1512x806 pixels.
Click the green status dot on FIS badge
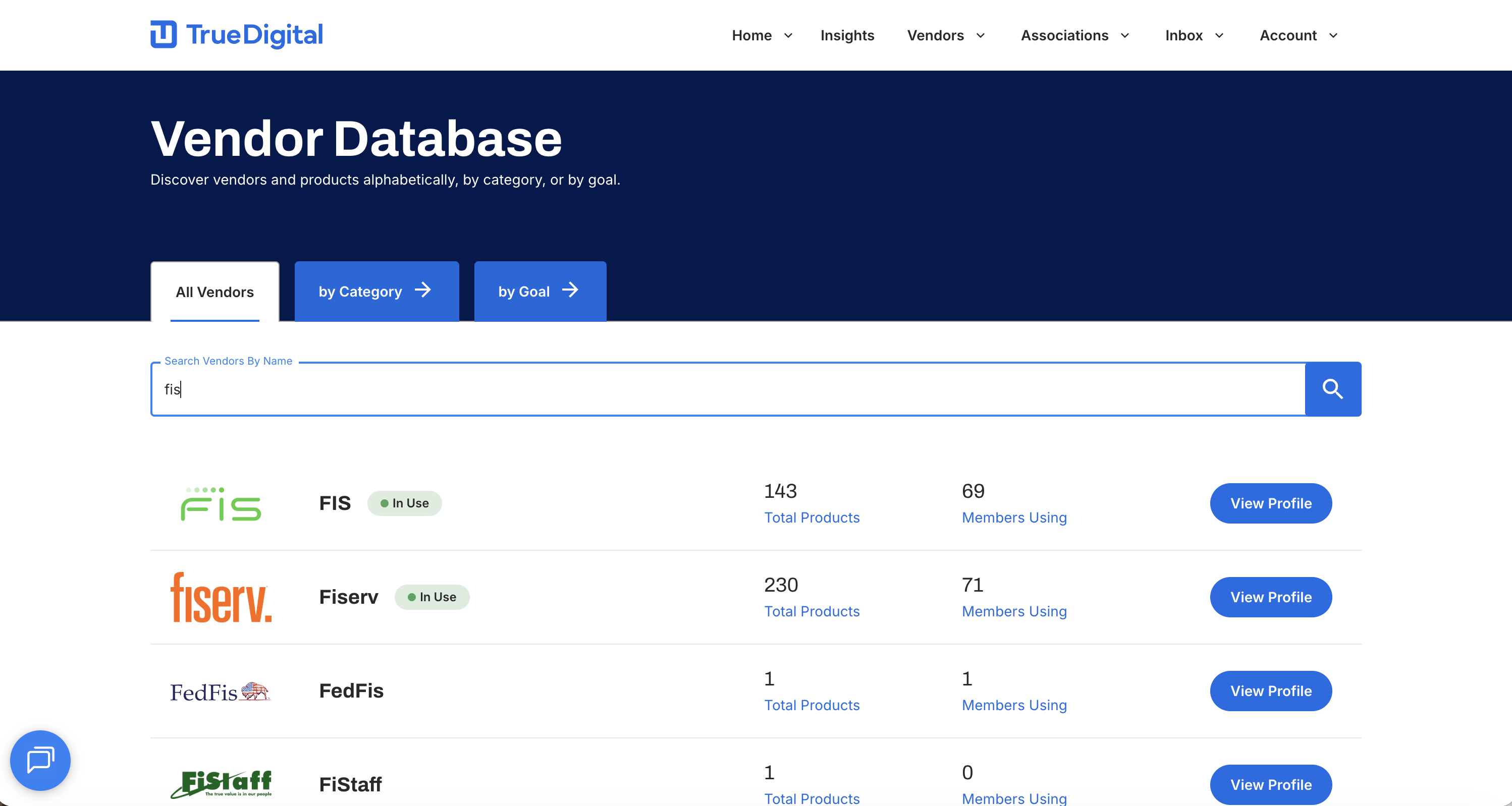[385, 503]
